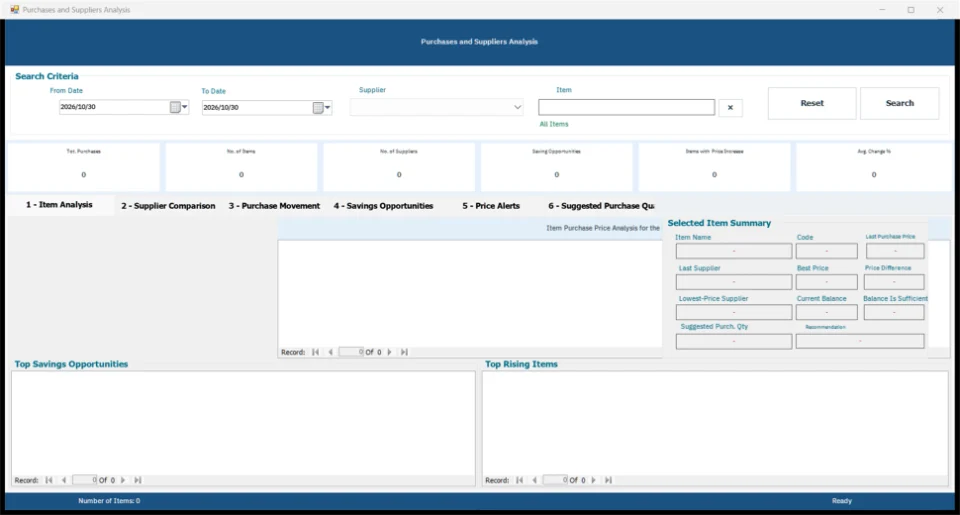Image resolution: width=960 pixels, height=515 pixels.
Task: Go to first record in Top Rising Items
Action: point(520,480)
